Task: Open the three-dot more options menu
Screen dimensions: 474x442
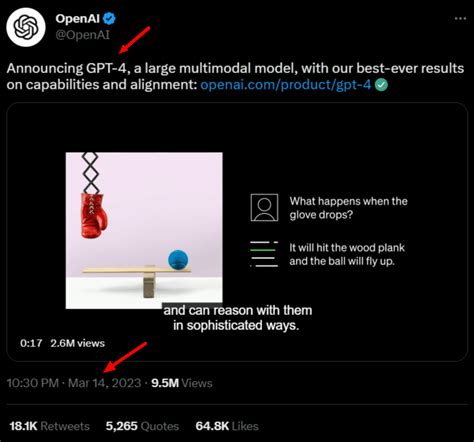Action: pyautogui.click(x=460, y=18)
